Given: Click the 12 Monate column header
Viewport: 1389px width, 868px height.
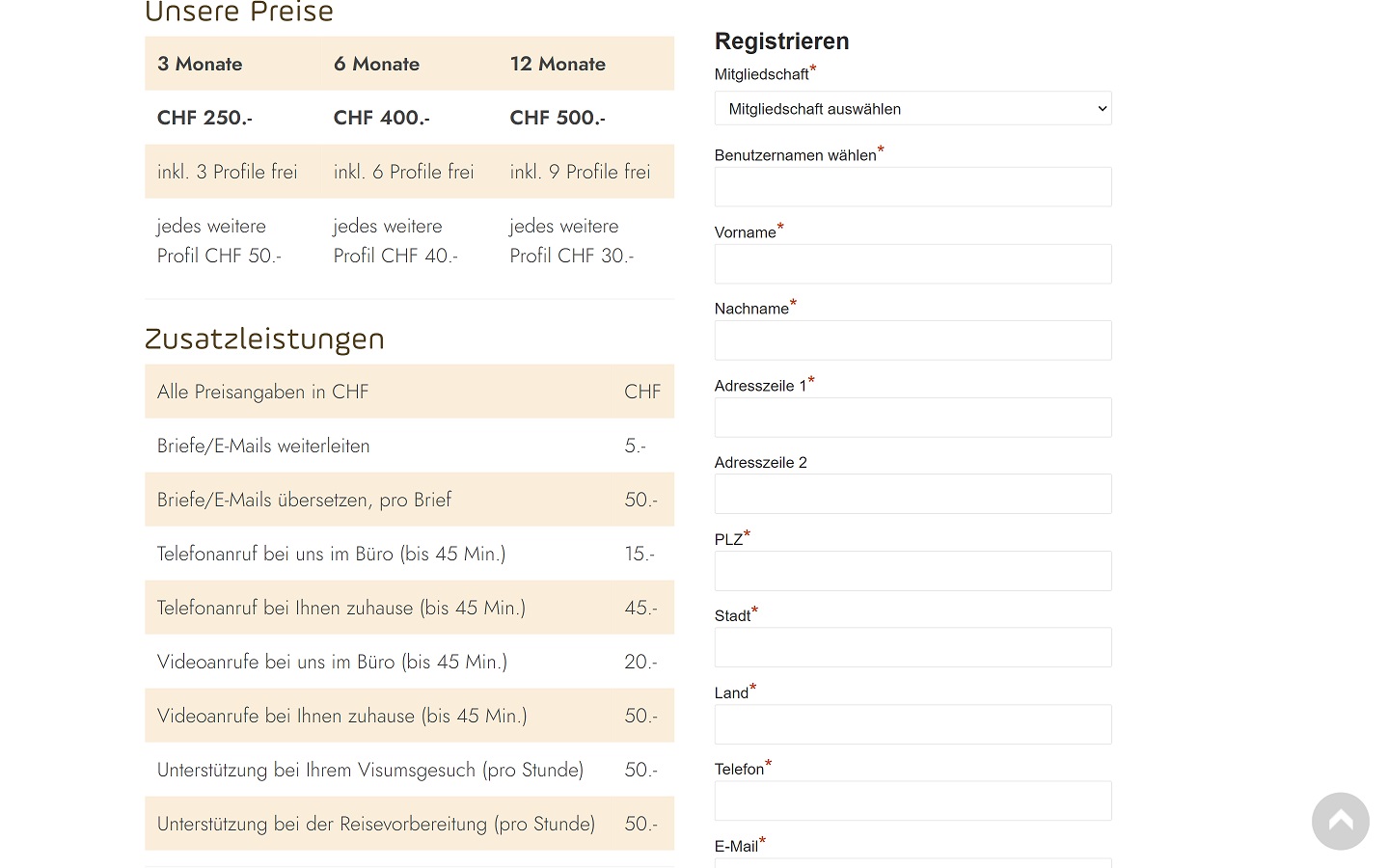Looking at the screenshot, I should (558, 64).
